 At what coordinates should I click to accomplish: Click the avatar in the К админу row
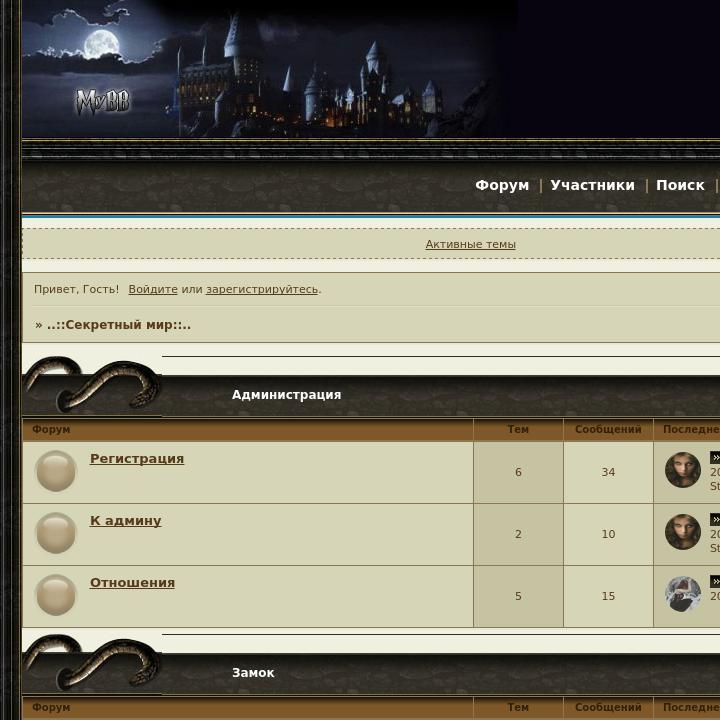pyautogui.click(x=683, y=532)
